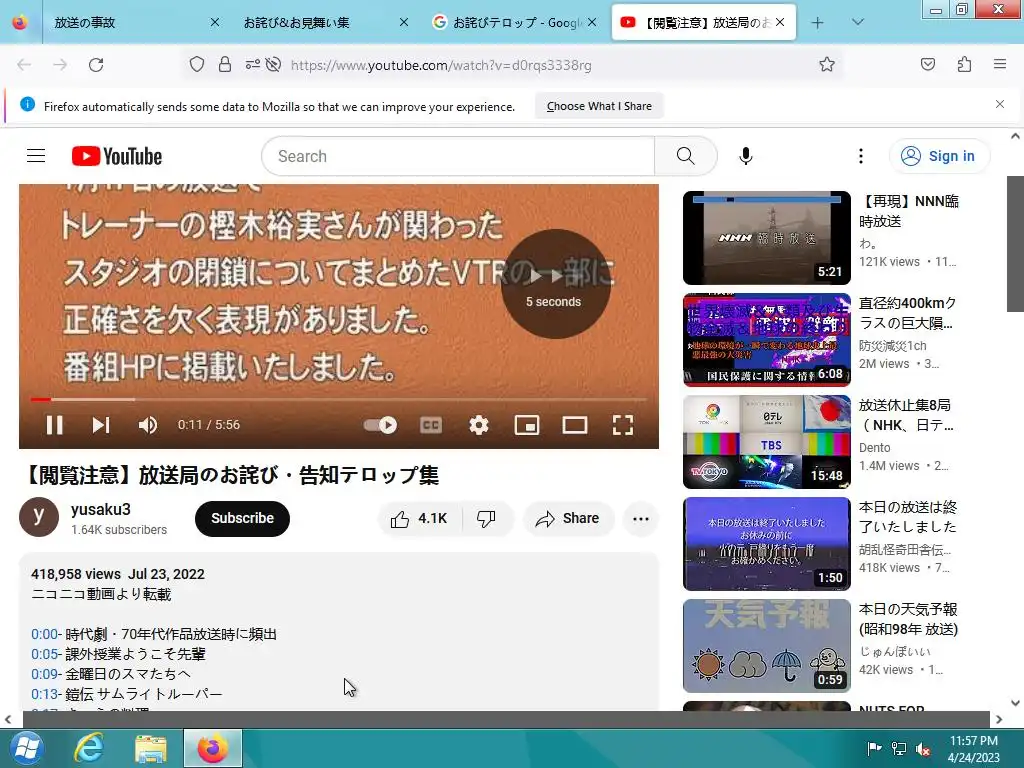Open YouTube settings three-dot menu
The height and width of the screenshot is (768, 1024).
click(x=861, y=156)
